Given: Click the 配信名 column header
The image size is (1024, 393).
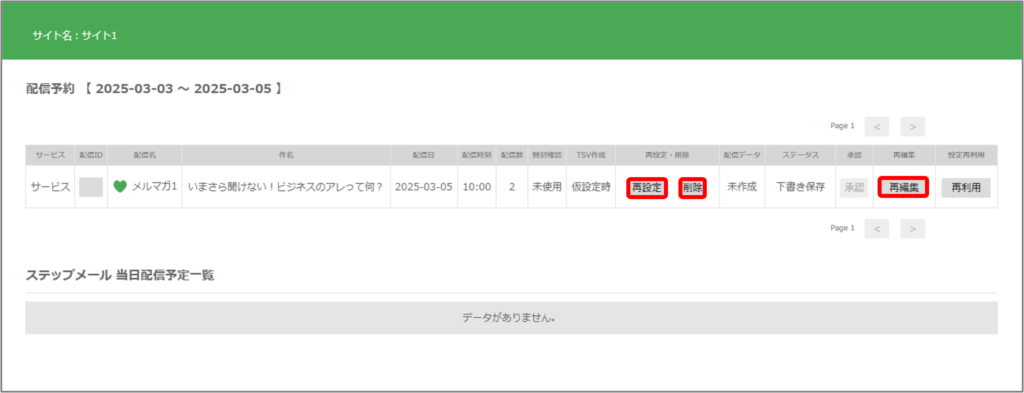Looking at the screenshot, I should click(x=145, y=155).
